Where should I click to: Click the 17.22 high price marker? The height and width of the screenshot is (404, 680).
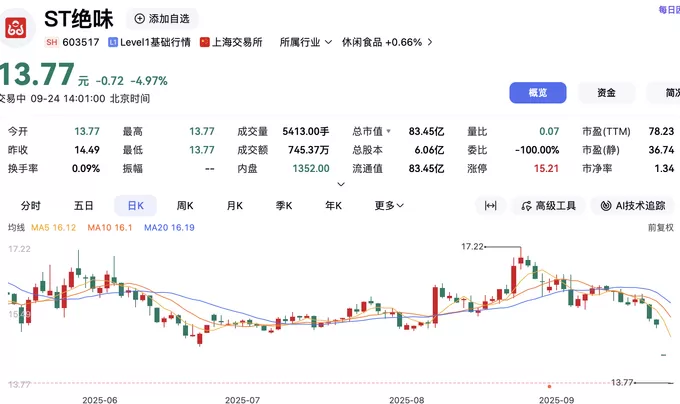pos(472,247)
